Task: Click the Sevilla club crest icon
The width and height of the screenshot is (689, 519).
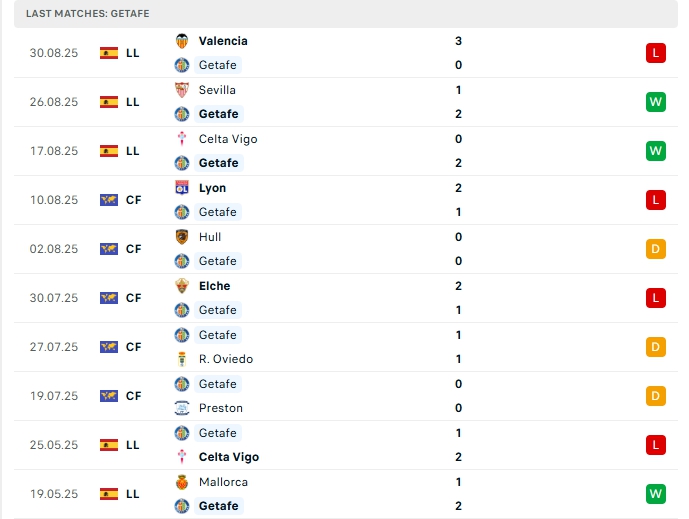Action: [182, 90]
